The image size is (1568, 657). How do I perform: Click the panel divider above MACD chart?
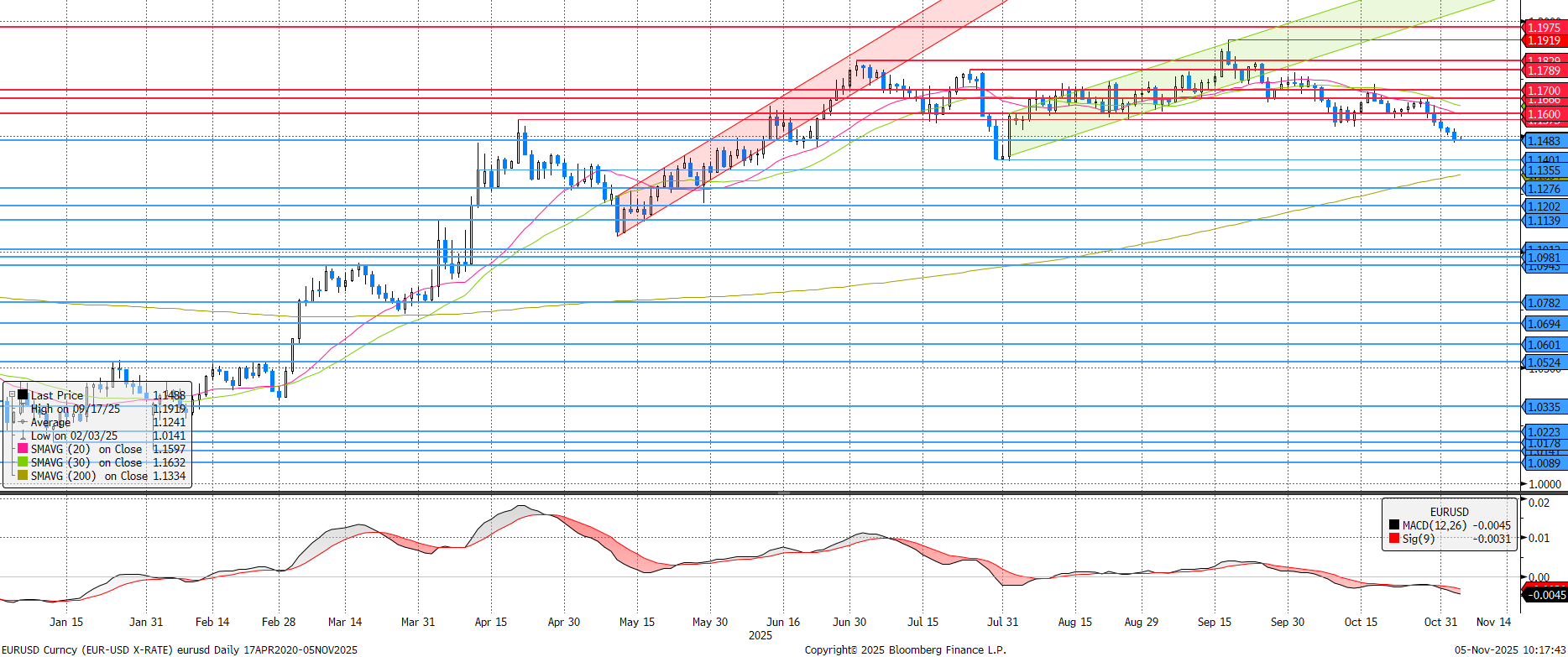click(783, 493)
